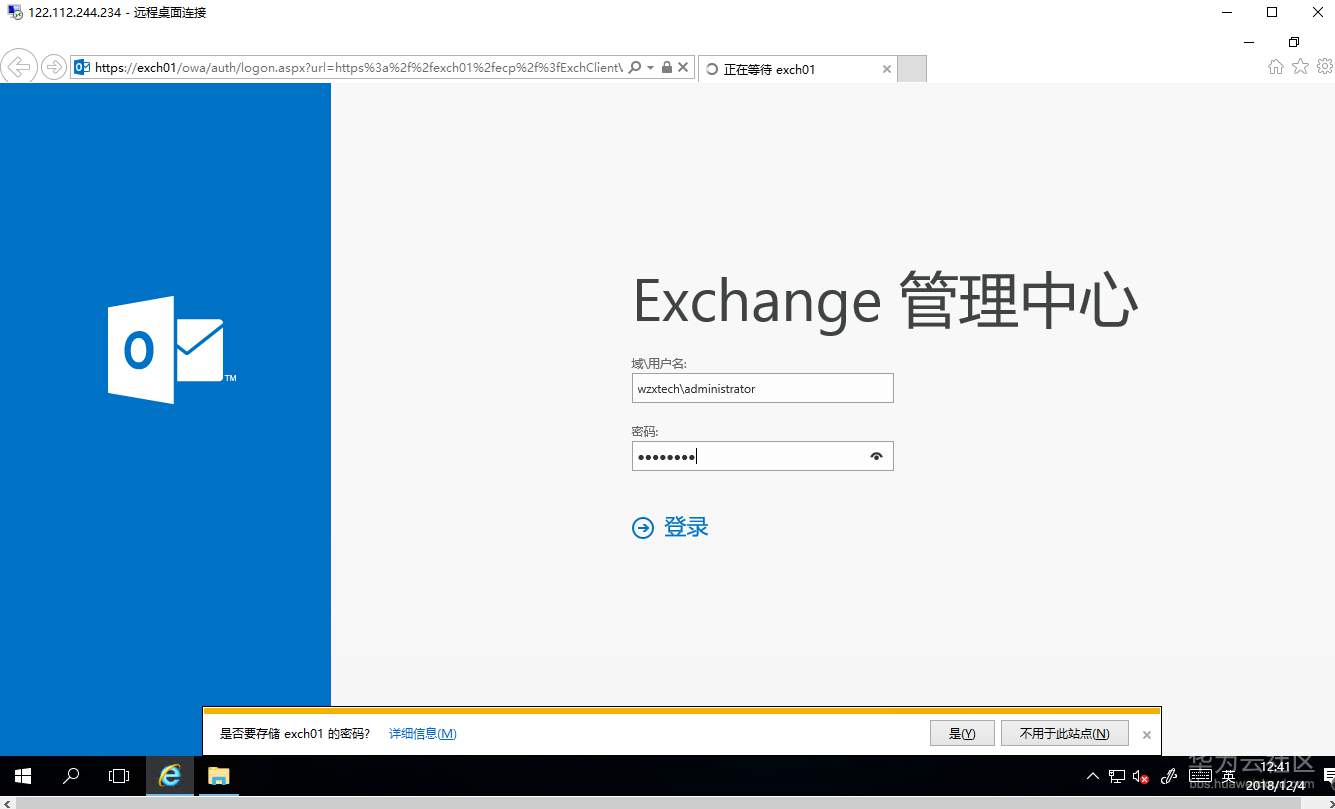Image resolution: width=1335 pixels, height=809 pixels.
Task: Open Internet Explorer settings via gear icon
Action: 1324,66
